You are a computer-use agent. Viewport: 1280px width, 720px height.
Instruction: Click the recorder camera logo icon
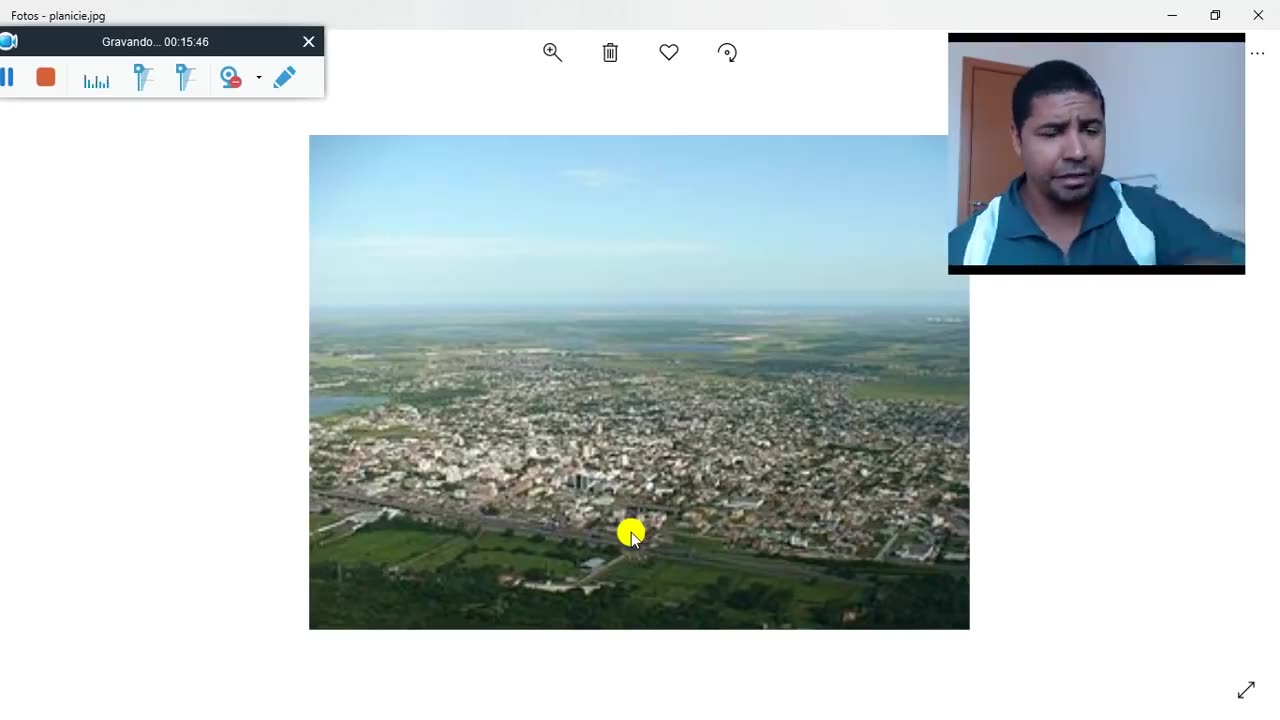point(8,42)
